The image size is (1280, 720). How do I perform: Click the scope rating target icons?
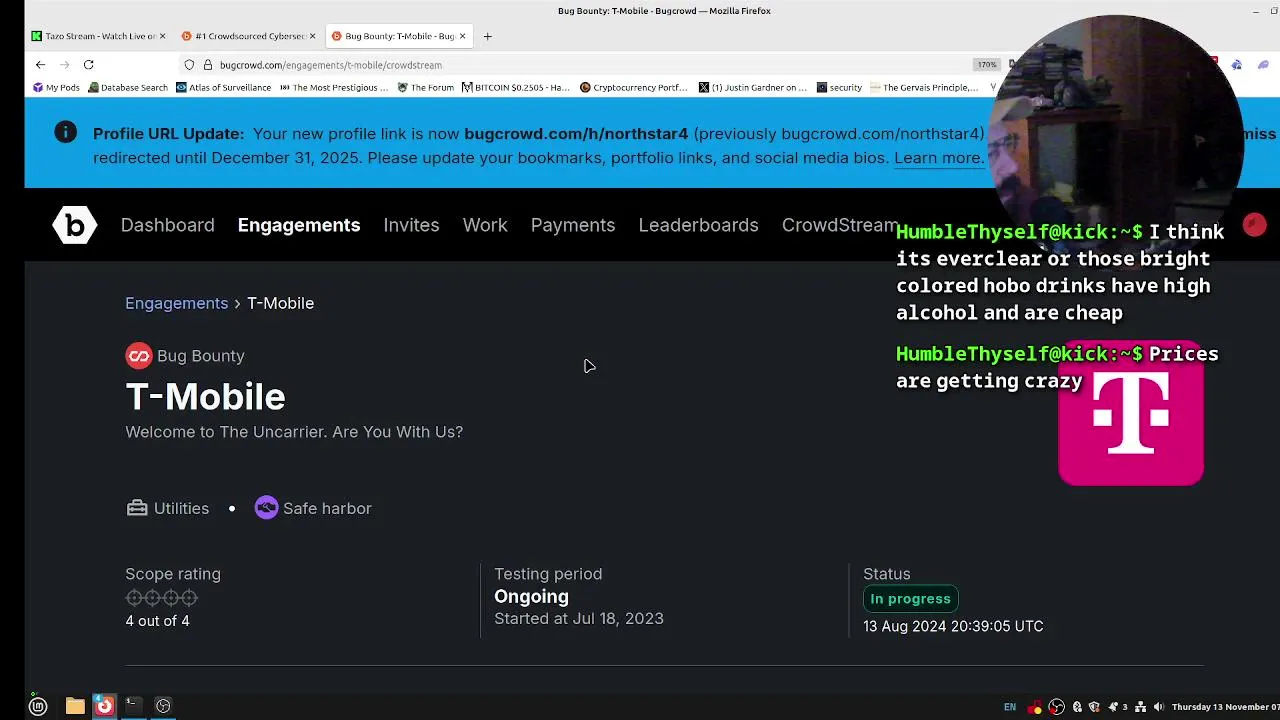click(161, 598)
